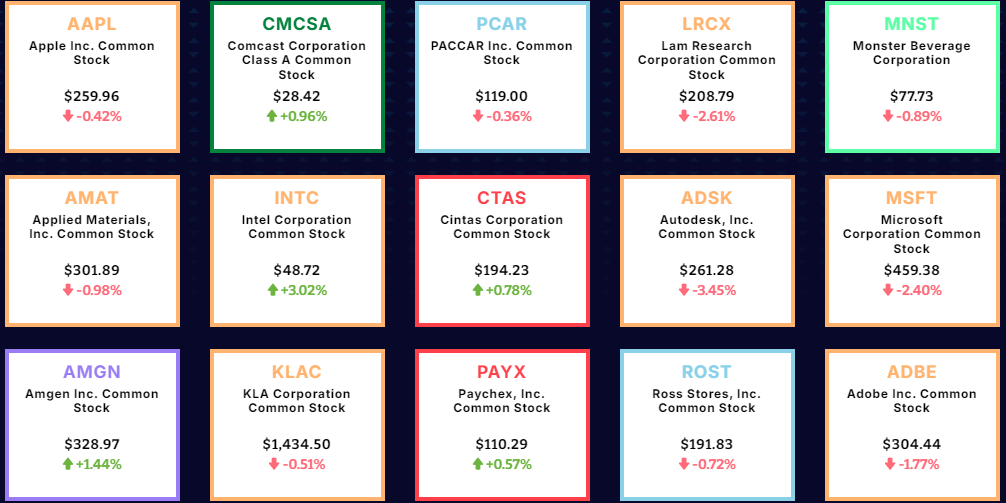The image size is (1006, 503).
Task: Click the green up arrow on INTC card
Action: point(271,290)
